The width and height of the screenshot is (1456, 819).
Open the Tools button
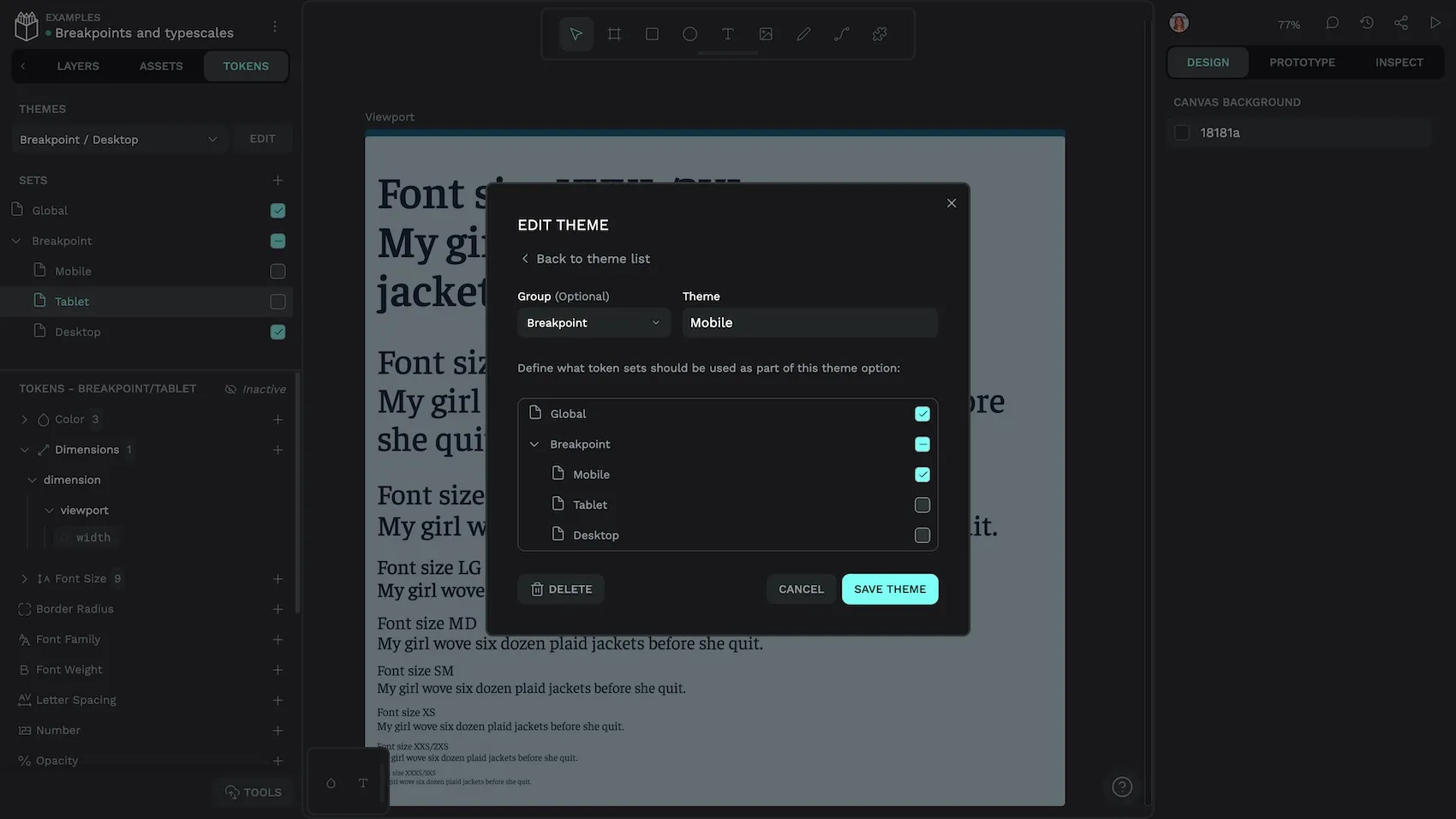click(253, 792)
